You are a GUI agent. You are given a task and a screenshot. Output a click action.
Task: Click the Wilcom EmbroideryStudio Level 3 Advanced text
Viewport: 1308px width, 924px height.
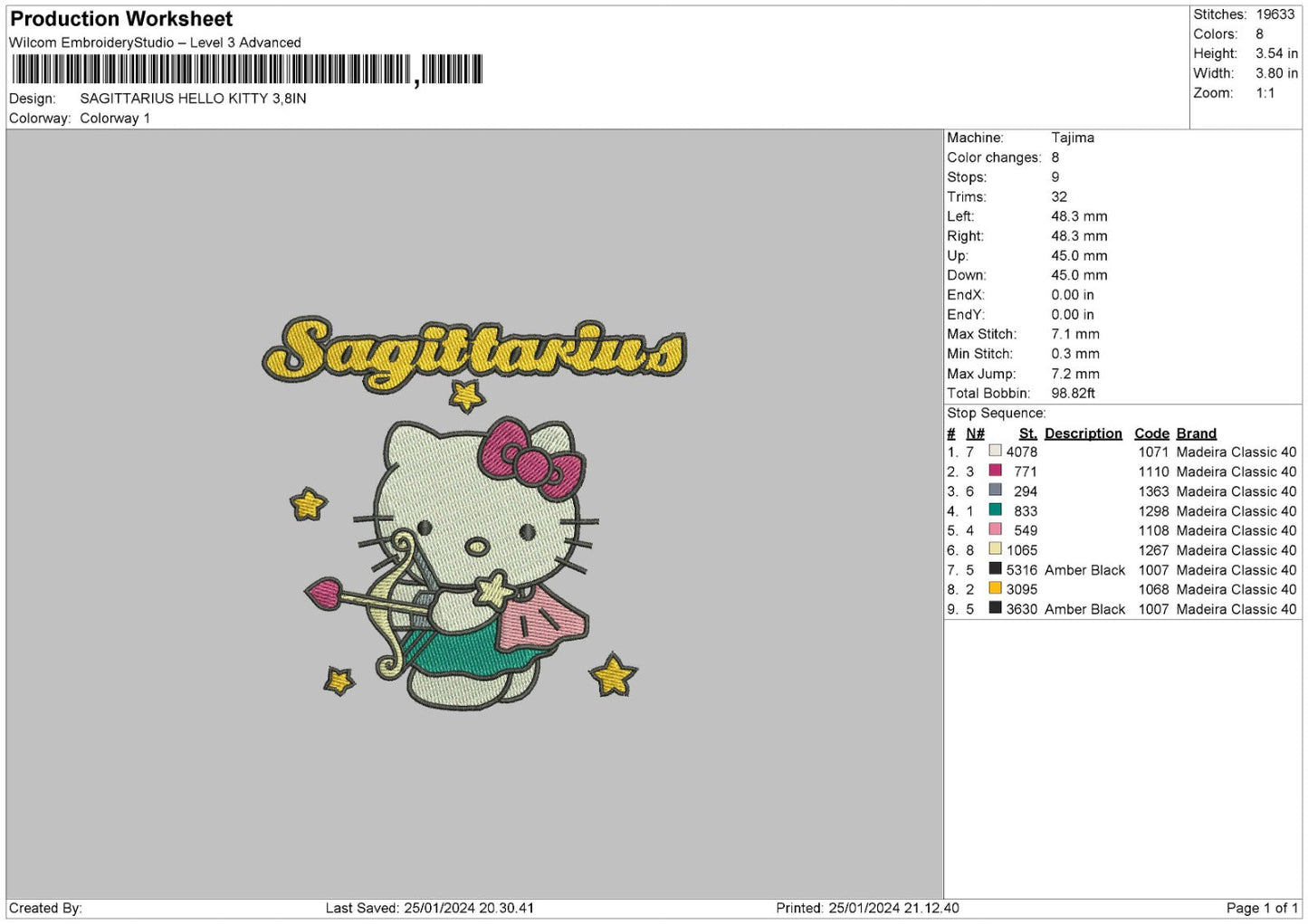155,43
